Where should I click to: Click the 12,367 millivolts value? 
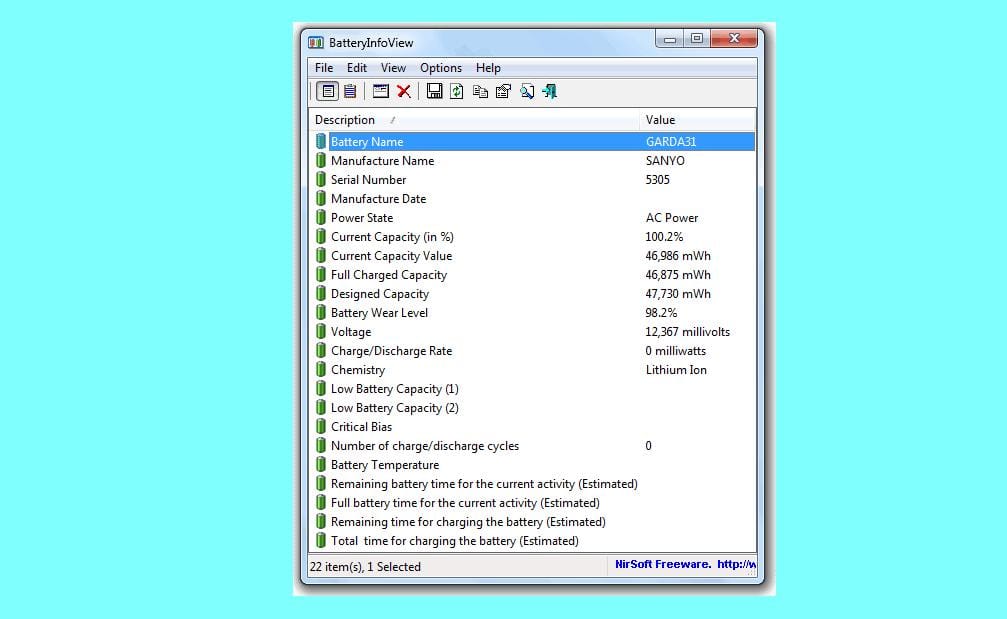687,331
